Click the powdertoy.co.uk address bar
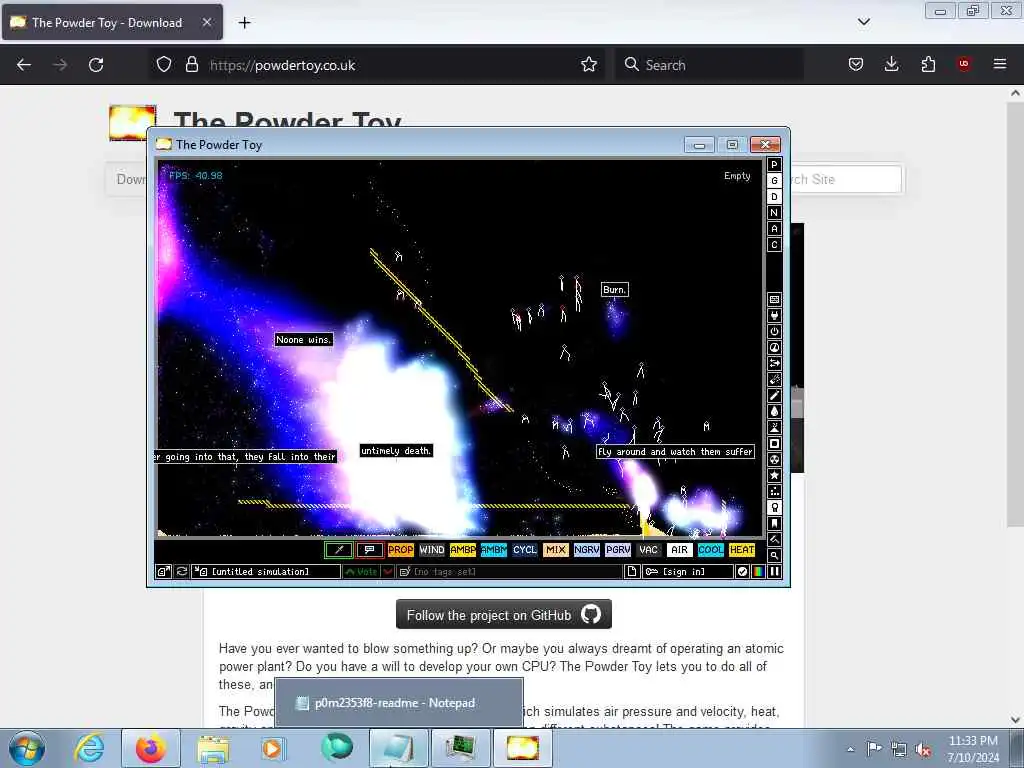 click(x=377, y=65)
